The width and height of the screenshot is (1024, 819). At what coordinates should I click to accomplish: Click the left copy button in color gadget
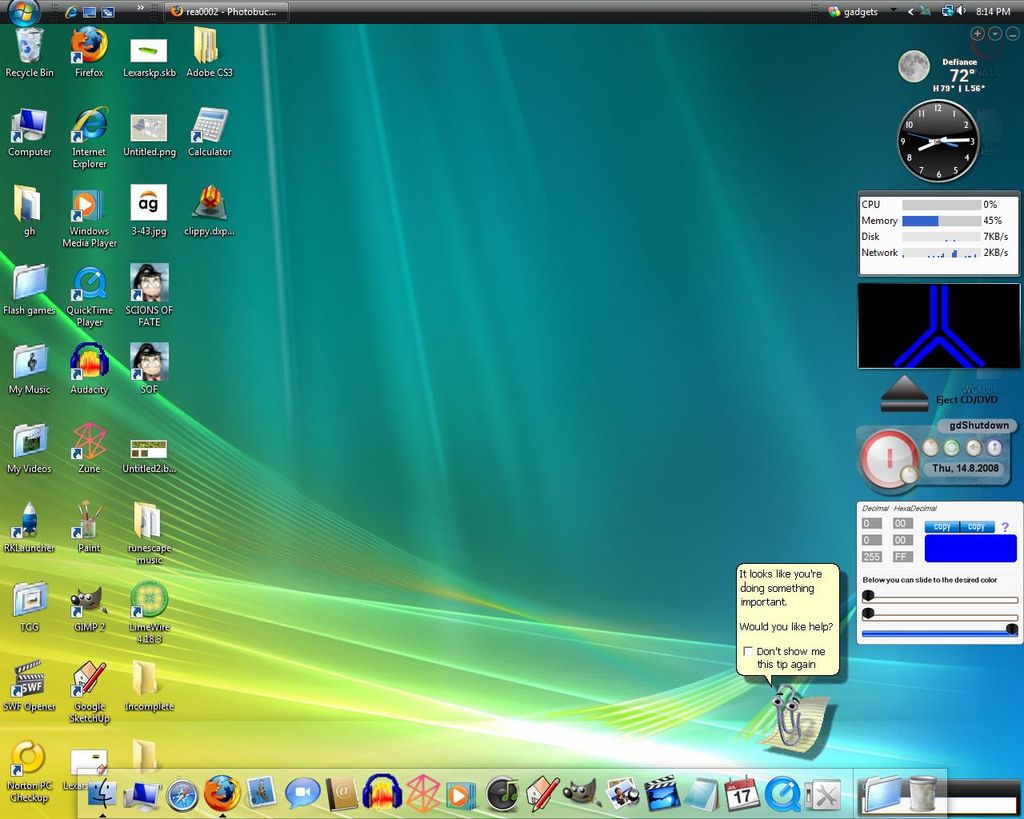(942, 526)
